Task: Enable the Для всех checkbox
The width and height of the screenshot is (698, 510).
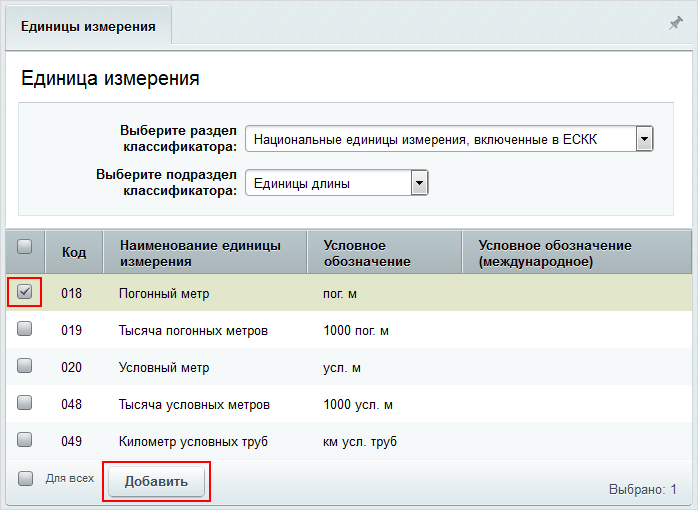Action: pos(25,479)
